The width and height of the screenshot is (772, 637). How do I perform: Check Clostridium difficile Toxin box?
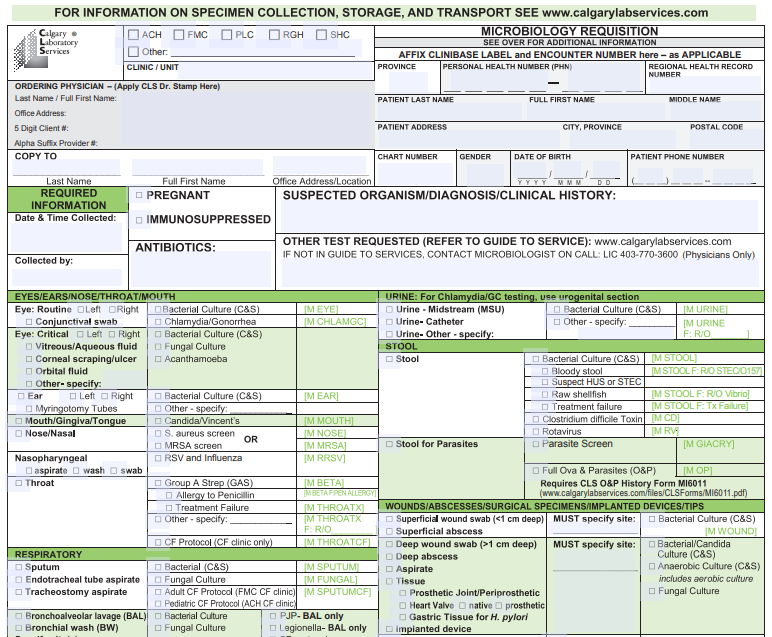pos(536,419)
